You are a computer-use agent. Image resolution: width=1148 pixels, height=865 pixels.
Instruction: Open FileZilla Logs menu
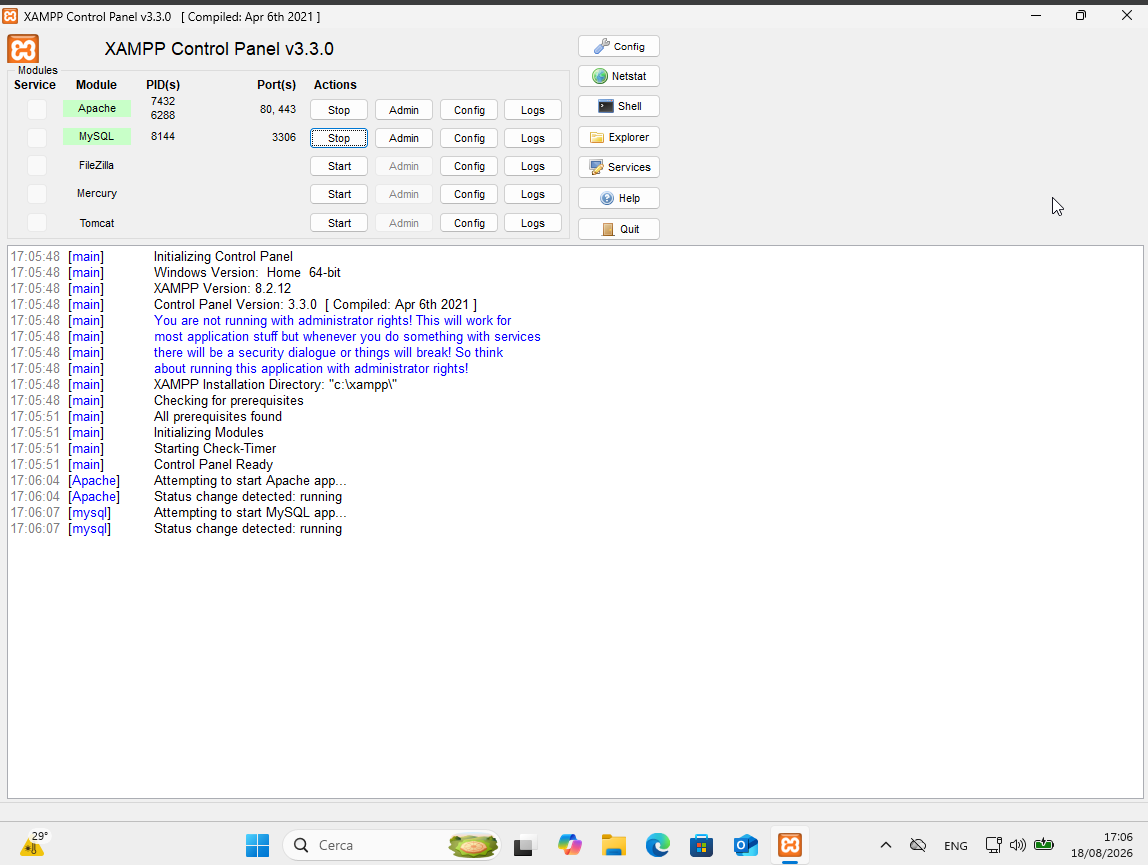(533, 166)
